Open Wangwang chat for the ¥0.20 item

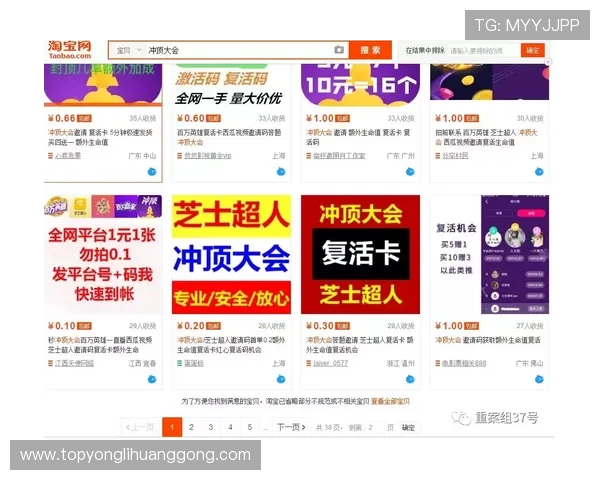(281, 379)
